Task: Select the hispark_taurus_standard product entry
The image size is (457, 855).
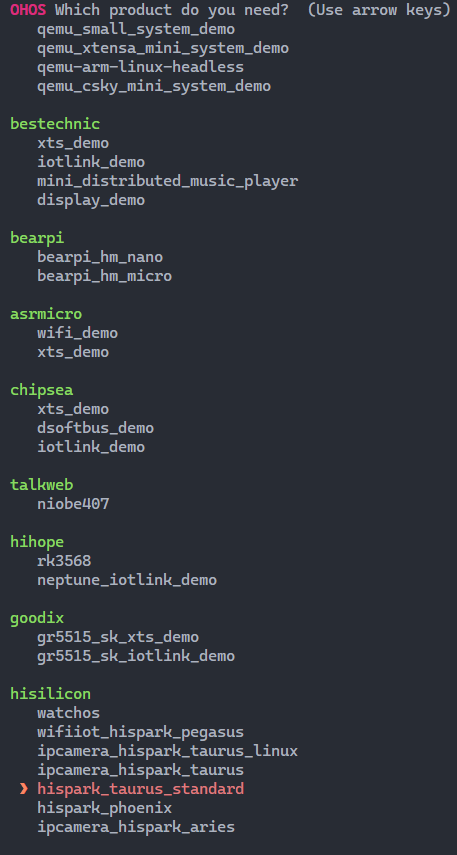Action: point(140,788)
